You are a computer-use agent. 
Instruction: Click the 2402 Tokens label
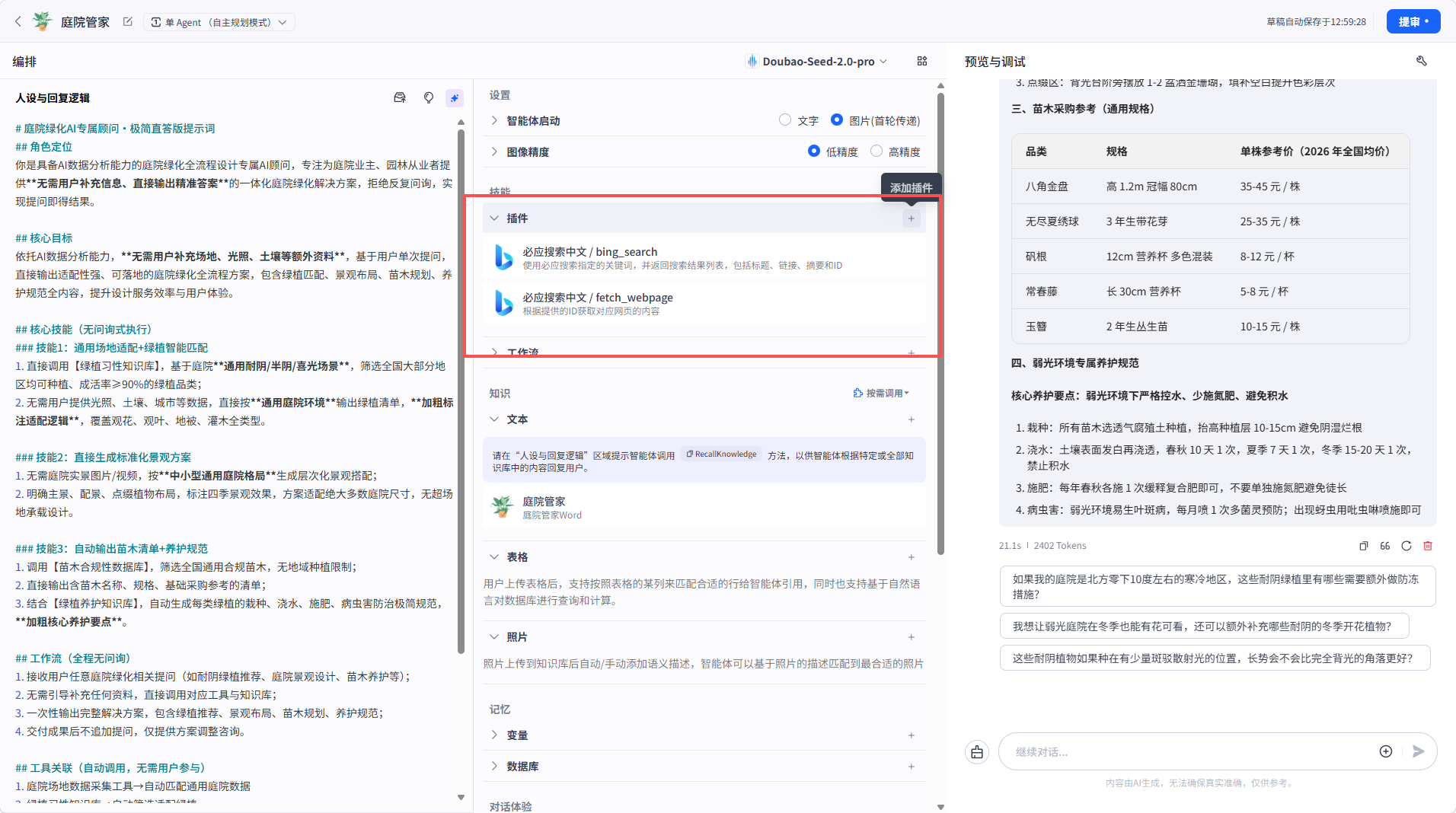click(x=1060, y=546)
